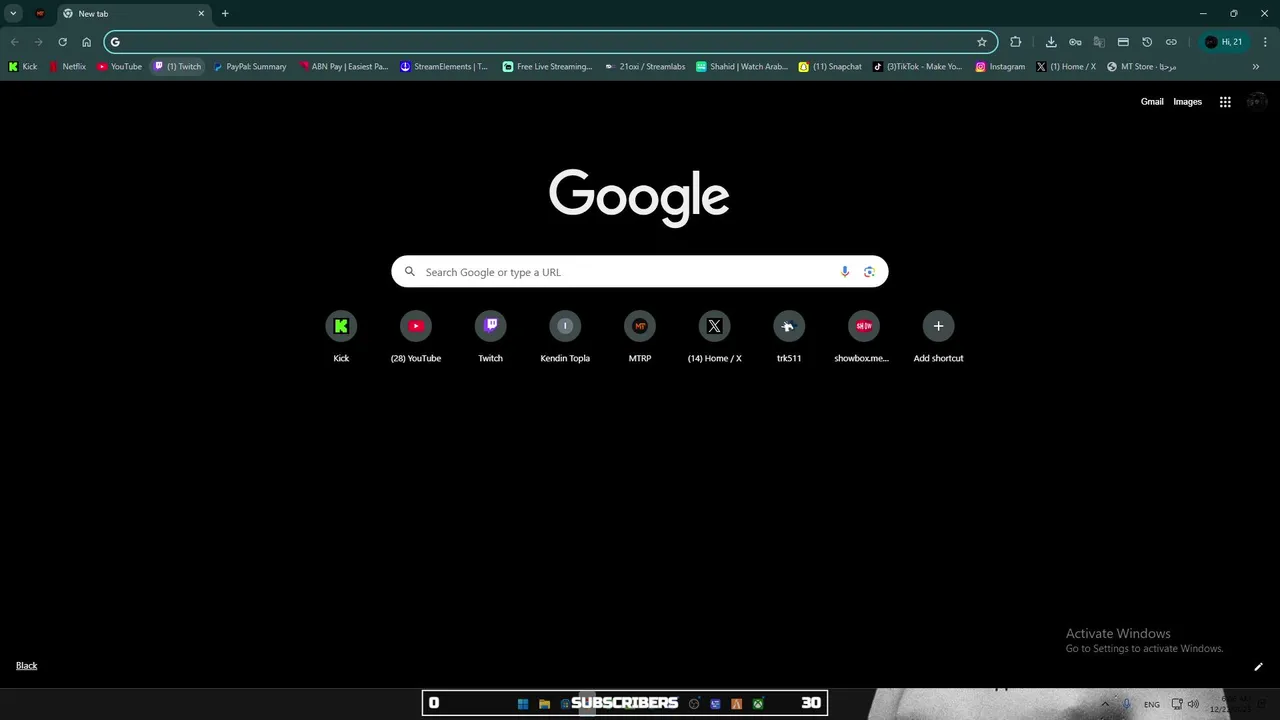
Task: Open the Images link
Action: pyautogui.click(x=1187, y=101)
